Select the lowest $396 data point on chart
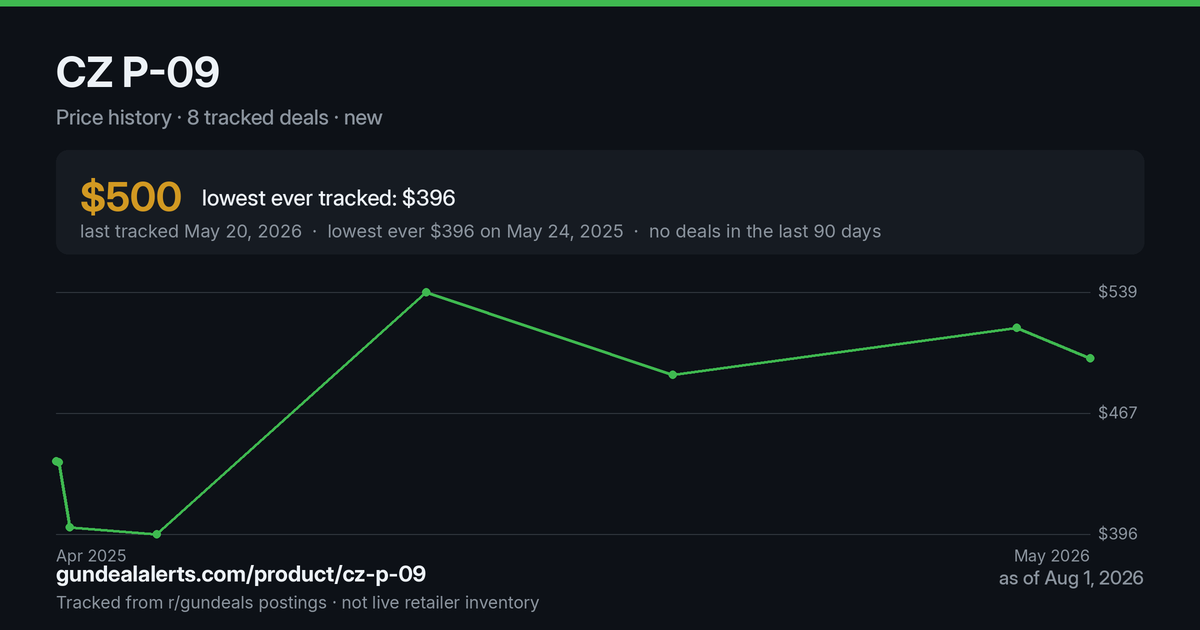The width and height of the screenshot is (1200, 630). (x=157, y=534)
